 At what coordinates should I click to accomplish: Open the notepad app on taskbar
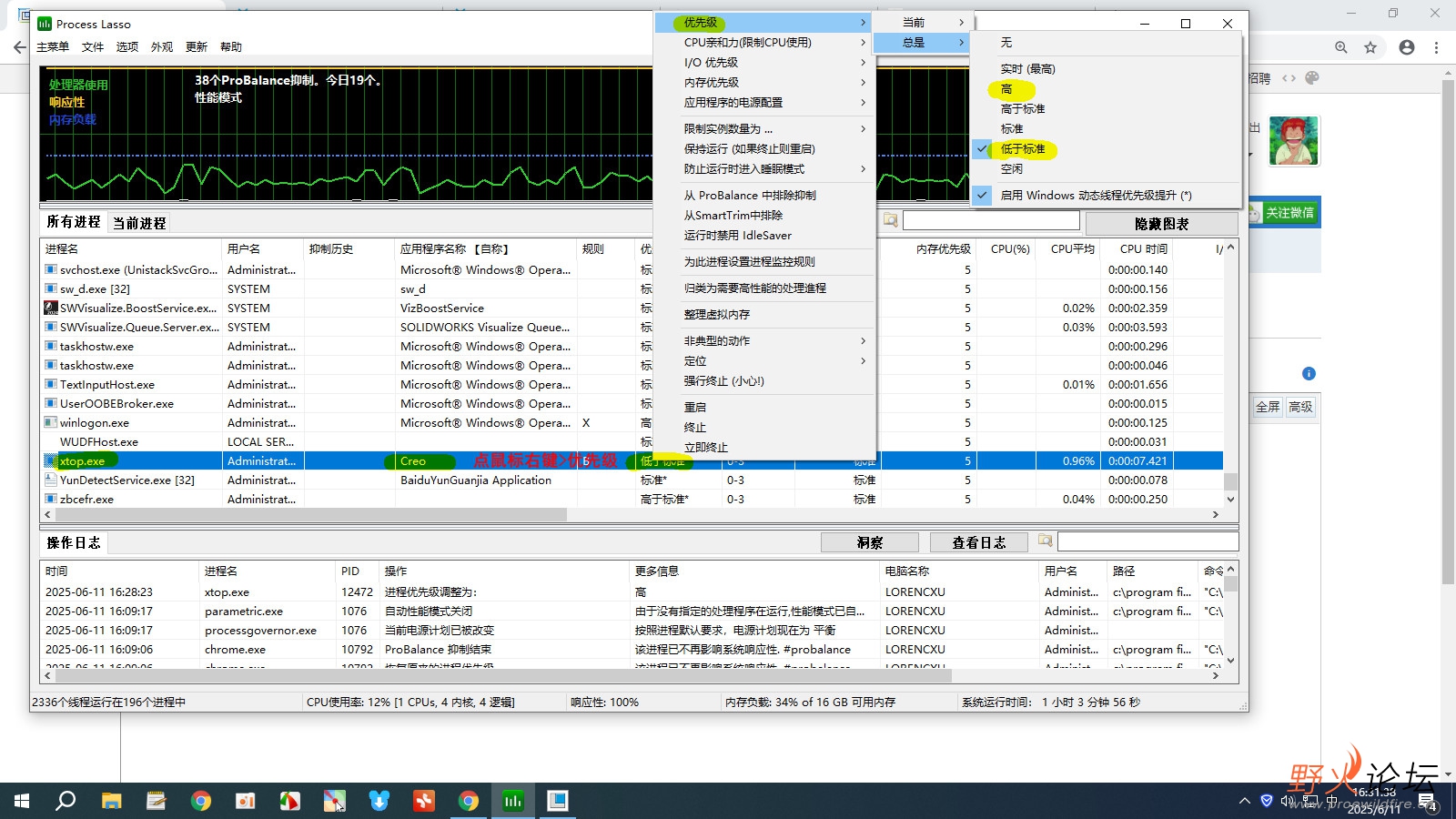[x=156, y=801]
